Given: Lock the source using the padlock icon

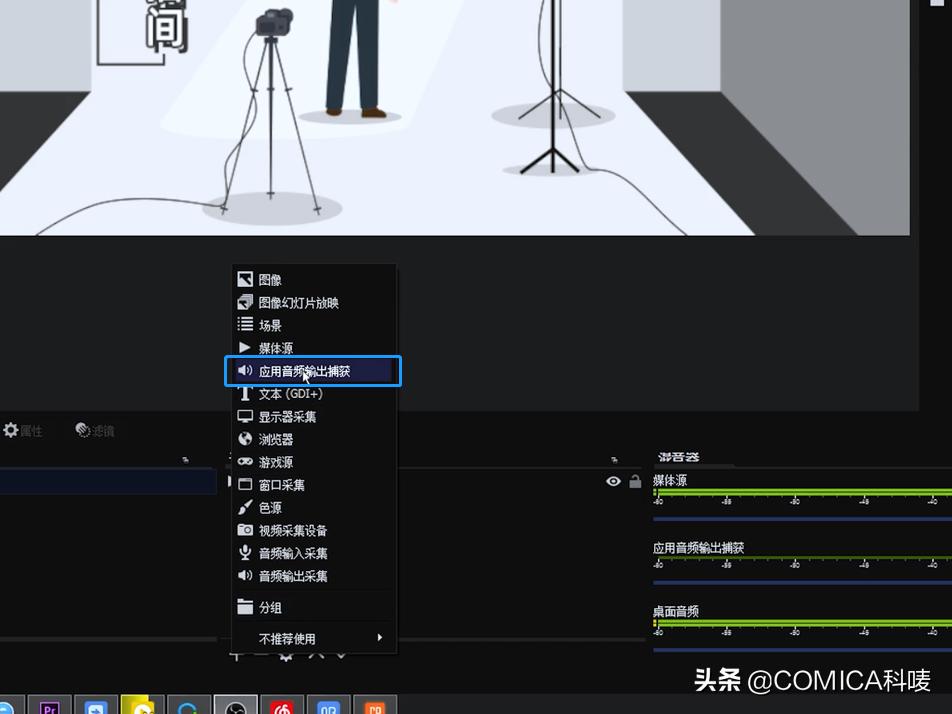Looking at the screenshot, I should pos(636,481).
